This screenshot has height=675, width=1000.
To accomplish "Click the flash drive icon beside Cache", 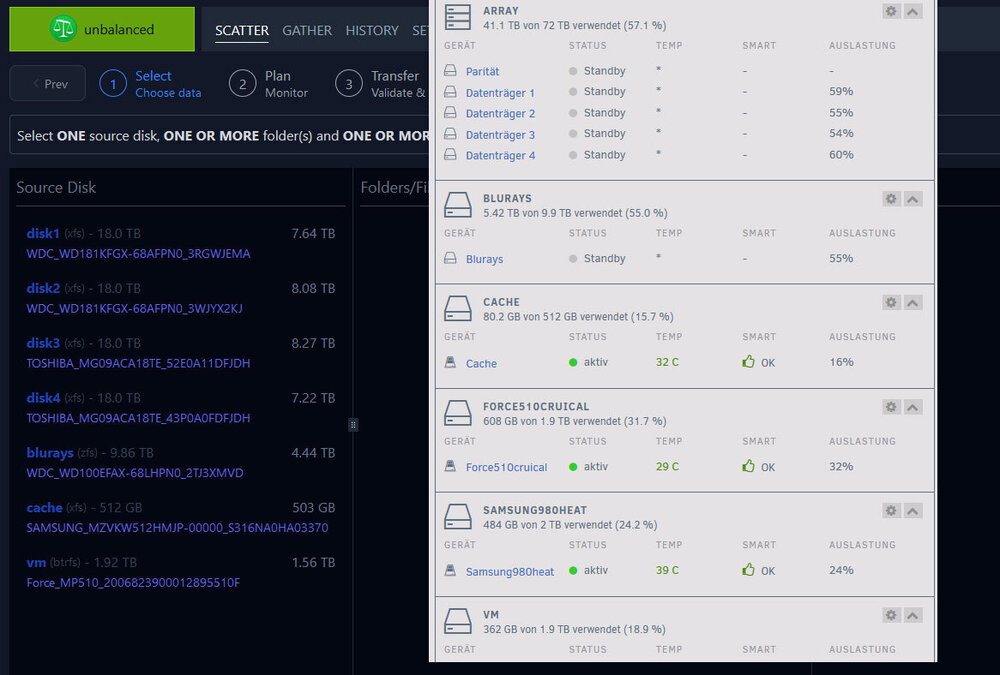I will point(450,362).
